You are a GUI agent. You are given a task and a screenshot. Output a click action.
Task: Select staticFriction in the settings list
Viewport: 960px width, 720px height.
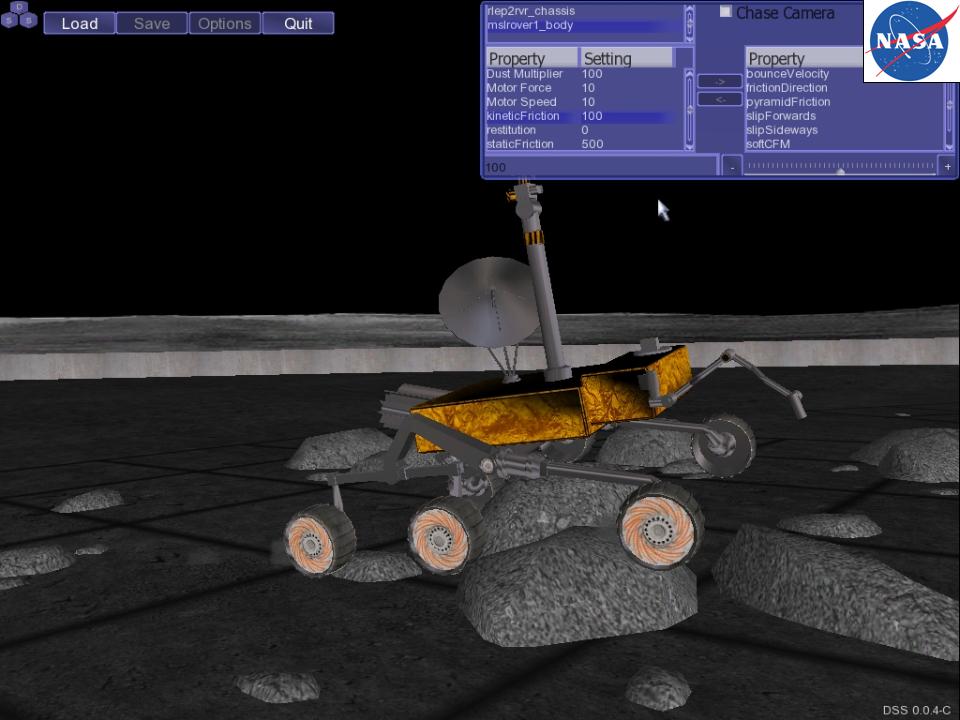point(520,144)
